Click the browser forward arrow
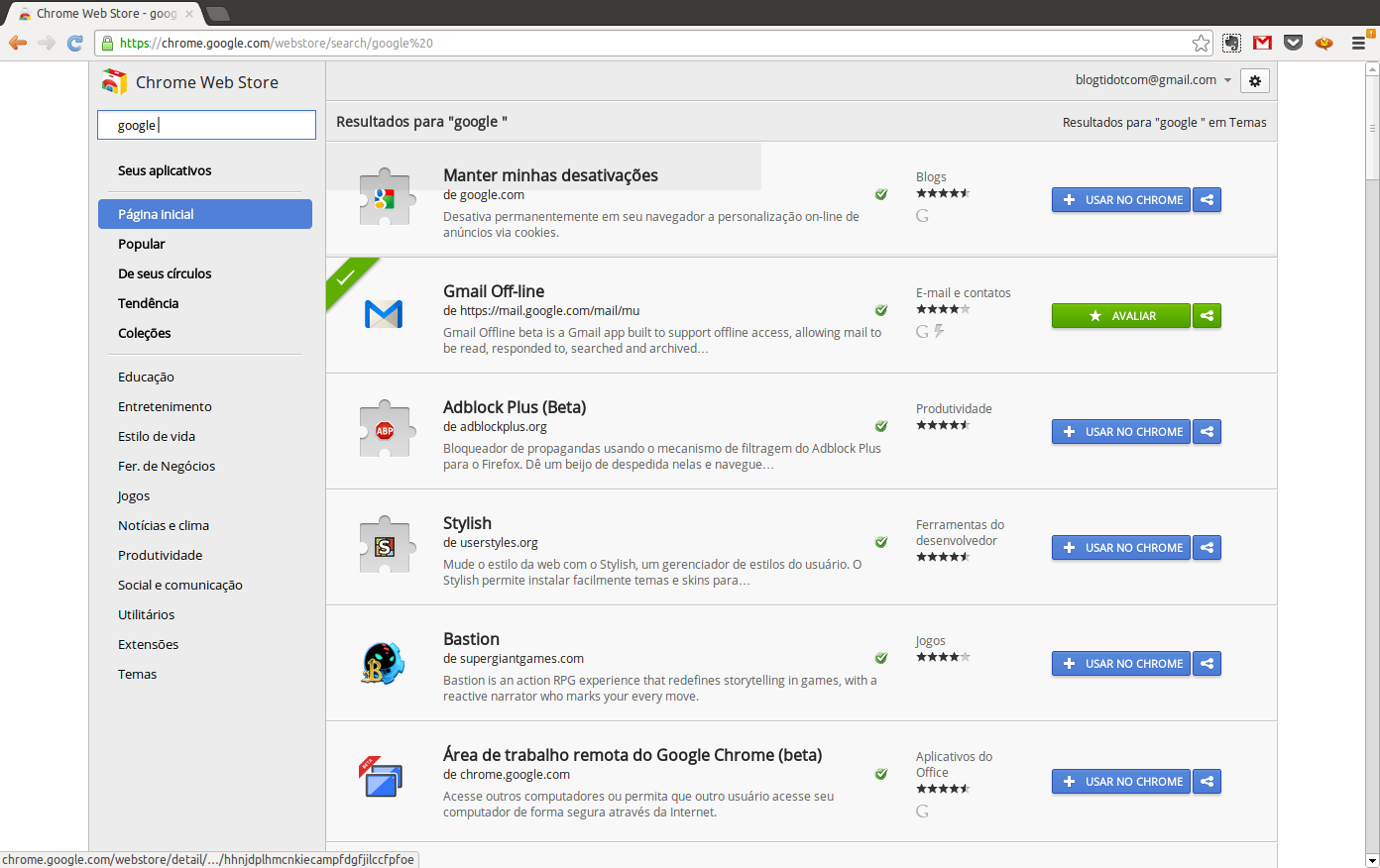 [x=47, y=43]
